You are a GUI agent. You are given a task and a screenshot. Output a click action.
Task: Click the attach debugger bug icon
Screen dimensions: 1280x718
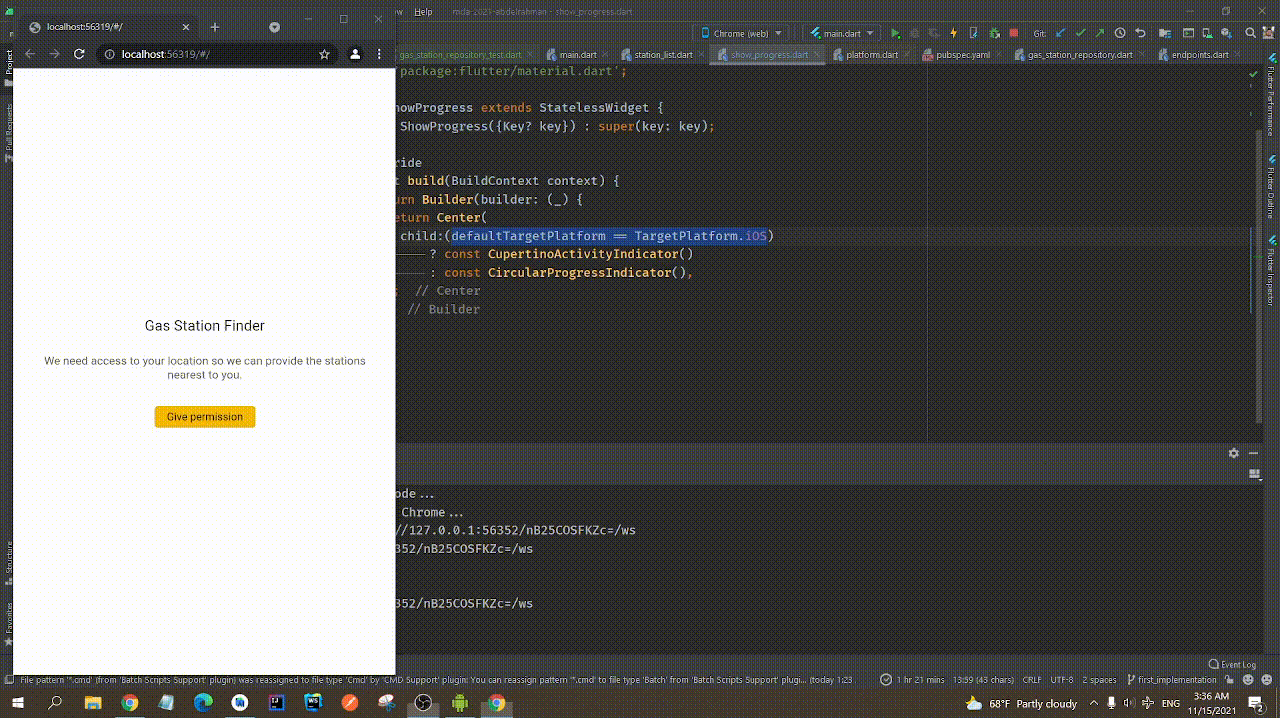995,33
